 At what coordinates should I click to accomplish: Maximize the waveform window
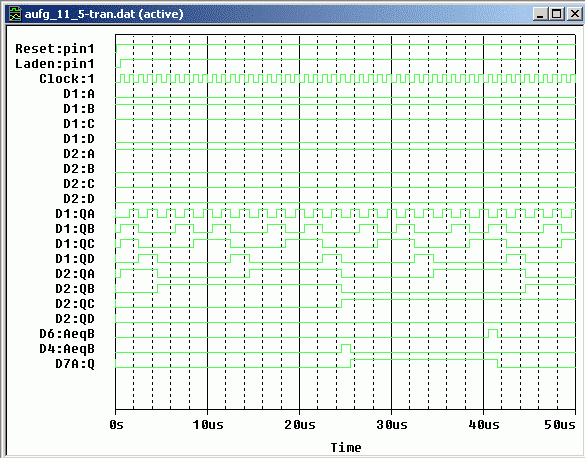click(557, 14)
